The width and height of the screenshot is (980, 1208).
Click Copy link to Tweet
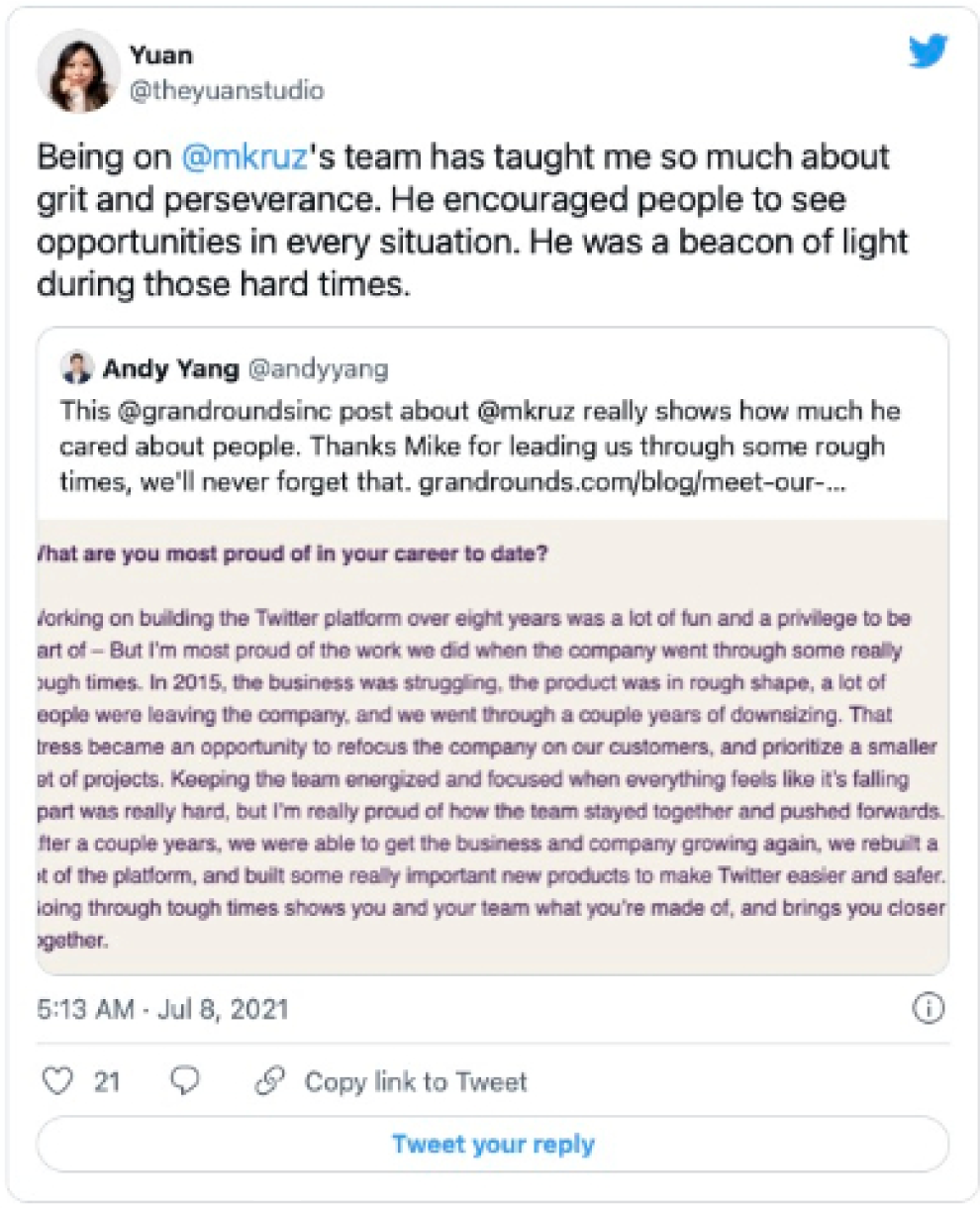point(416,1081)
